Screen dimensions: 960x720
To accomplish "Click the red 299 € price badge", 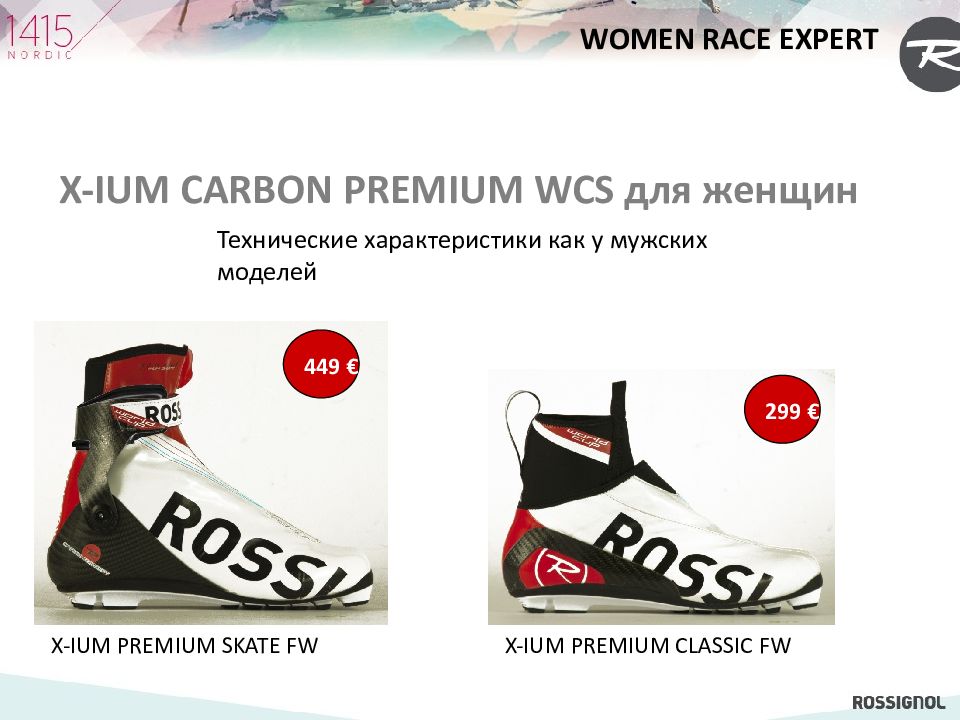I will tap(782, 409).
